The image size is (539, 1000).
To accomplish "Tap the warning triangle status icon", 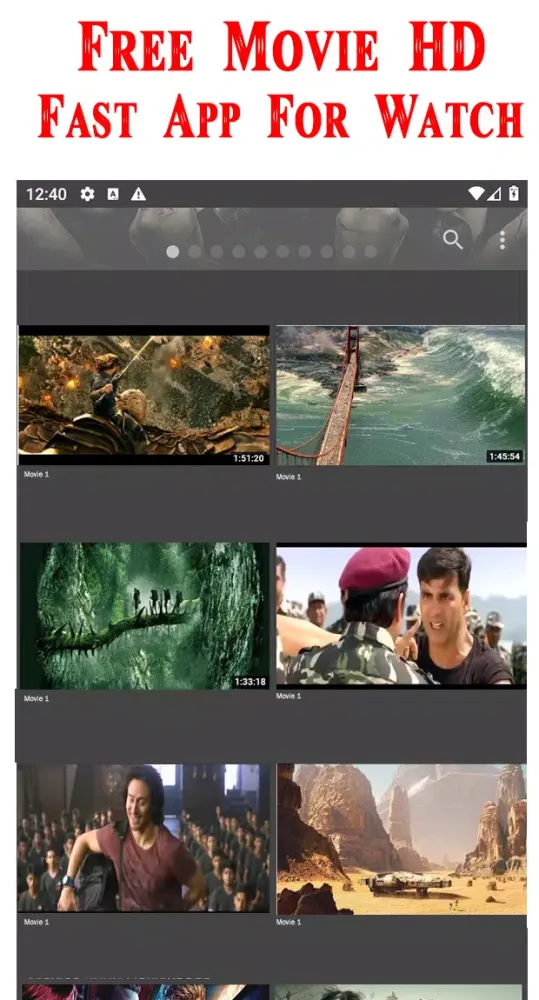I will point(138,194).
